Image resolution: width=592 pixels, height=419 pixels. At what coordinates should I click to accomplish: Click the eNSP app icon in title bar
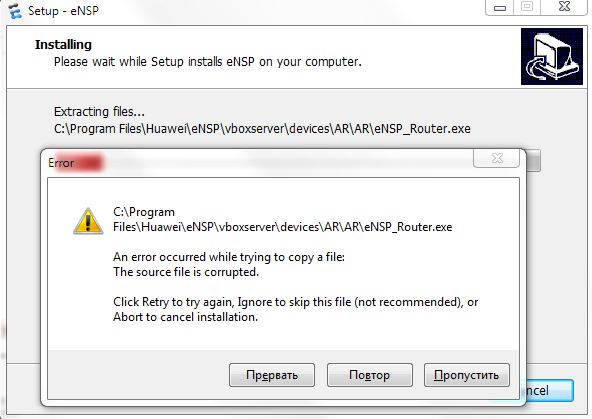click(x=15, y=11)
